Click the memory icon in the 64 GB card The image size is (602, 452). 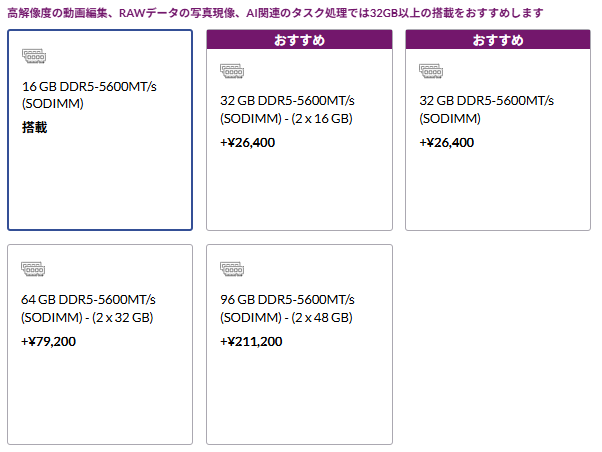[35, 269]
